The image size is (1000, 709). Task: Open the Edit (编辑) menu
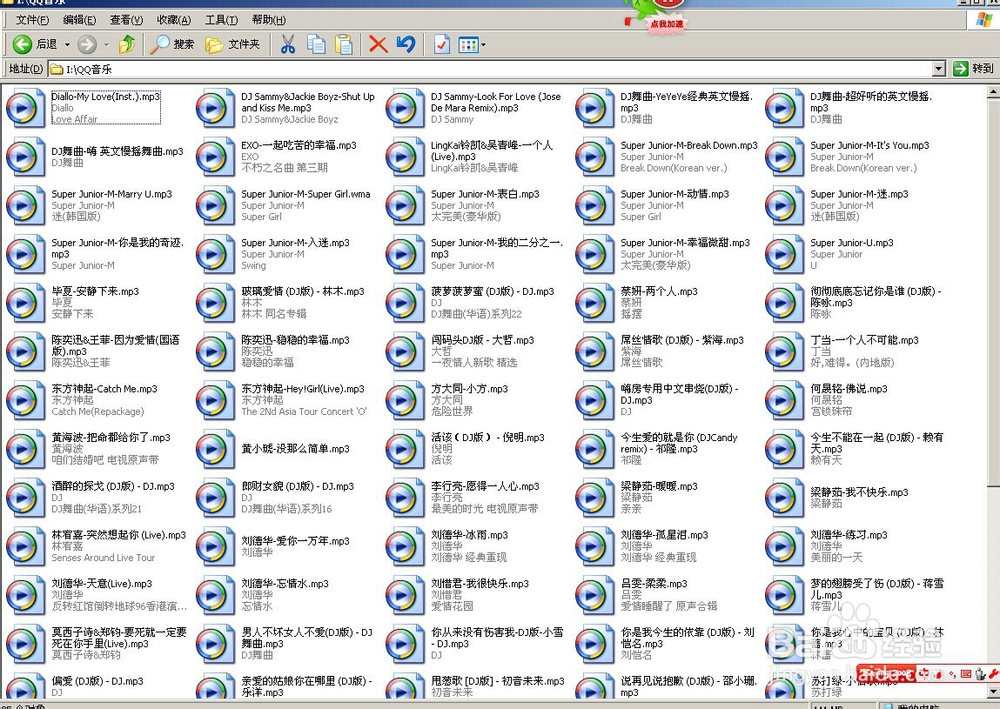(x=79, y=20)
